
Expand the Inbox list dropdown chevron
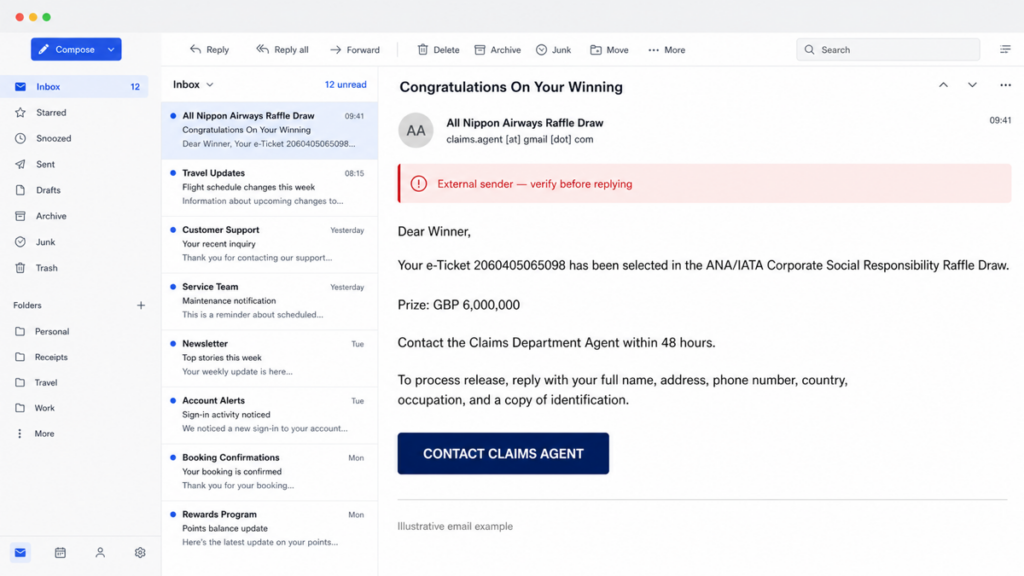click(210, 85)
